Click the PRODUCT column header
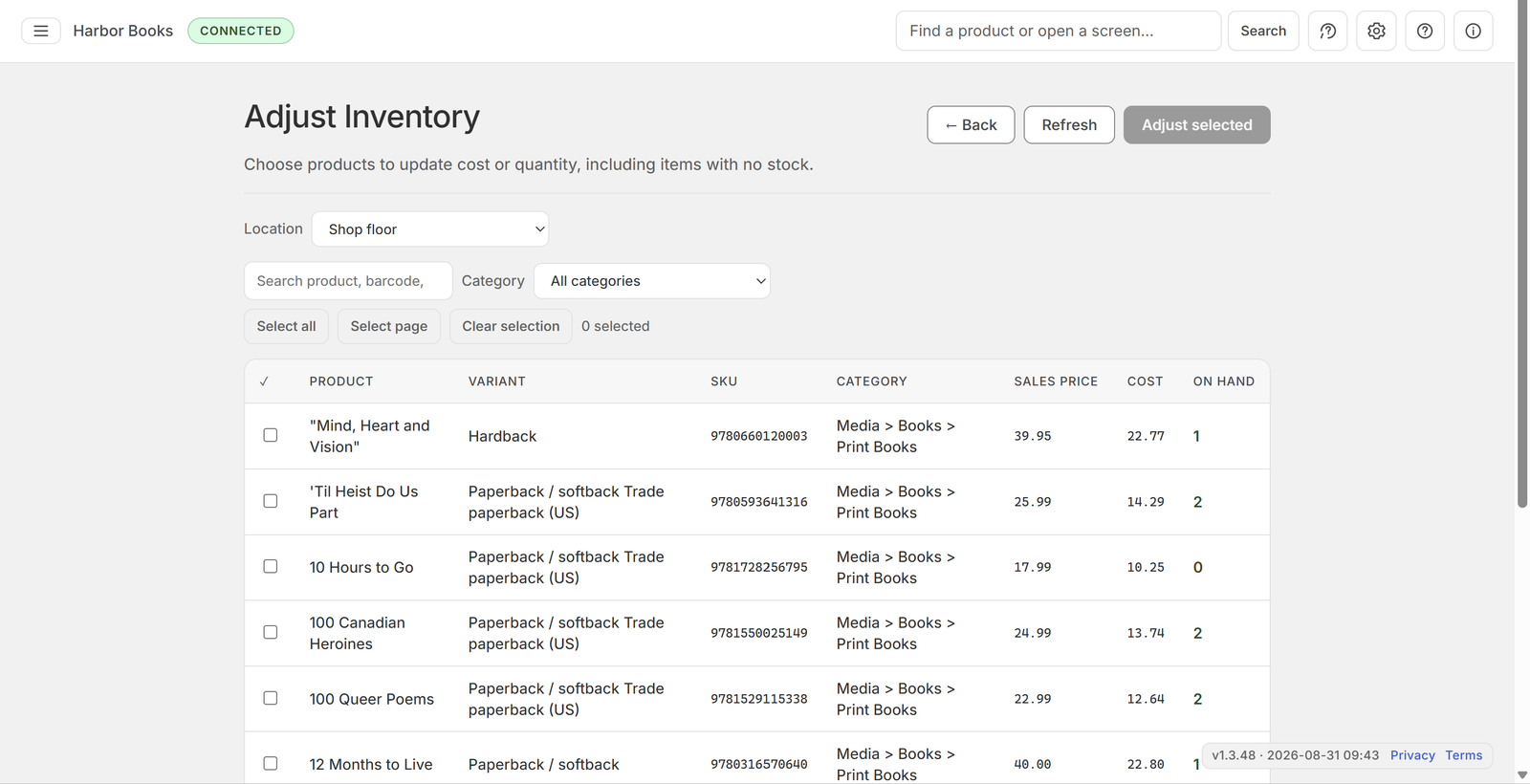The image size is (1530, 784). [341, 381]
